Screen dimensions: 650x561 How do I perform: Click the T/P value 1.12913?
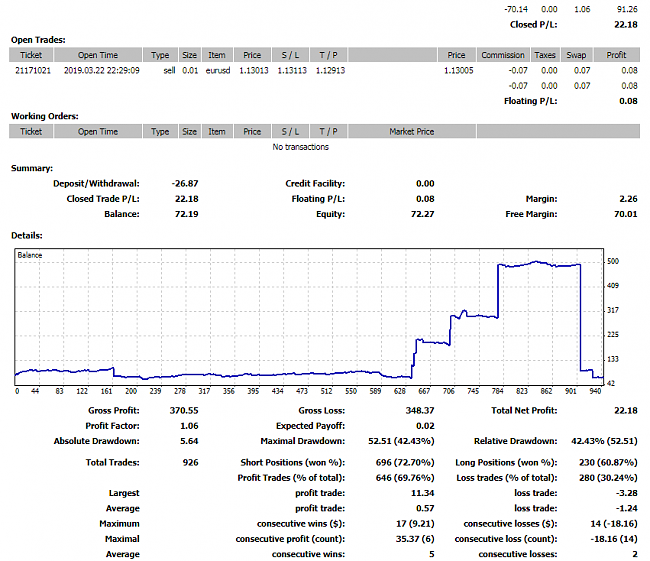tap(330, 70)
